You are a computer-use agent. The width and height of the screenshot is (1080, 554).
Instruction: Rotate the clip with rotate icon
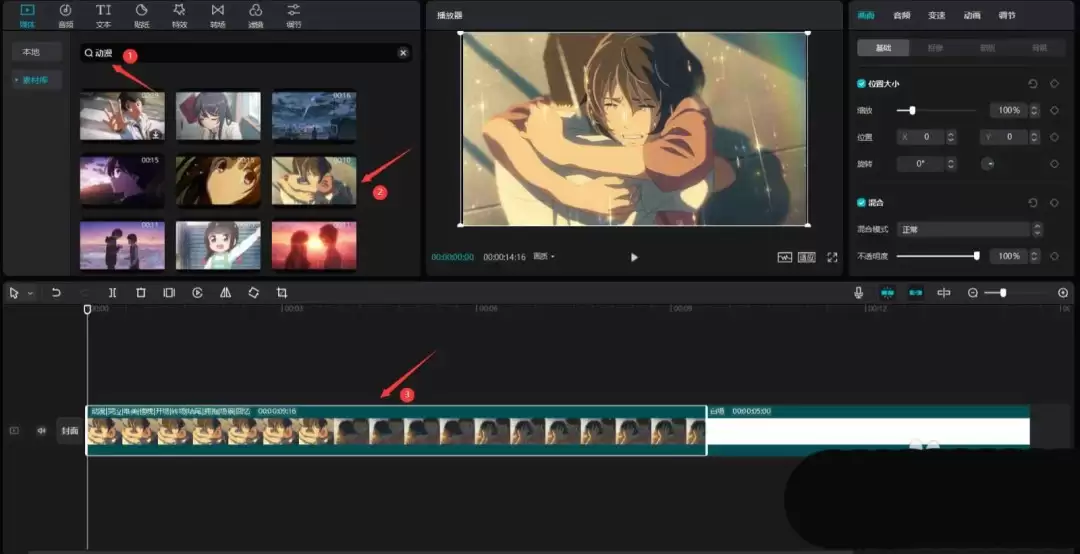point(253,293)
